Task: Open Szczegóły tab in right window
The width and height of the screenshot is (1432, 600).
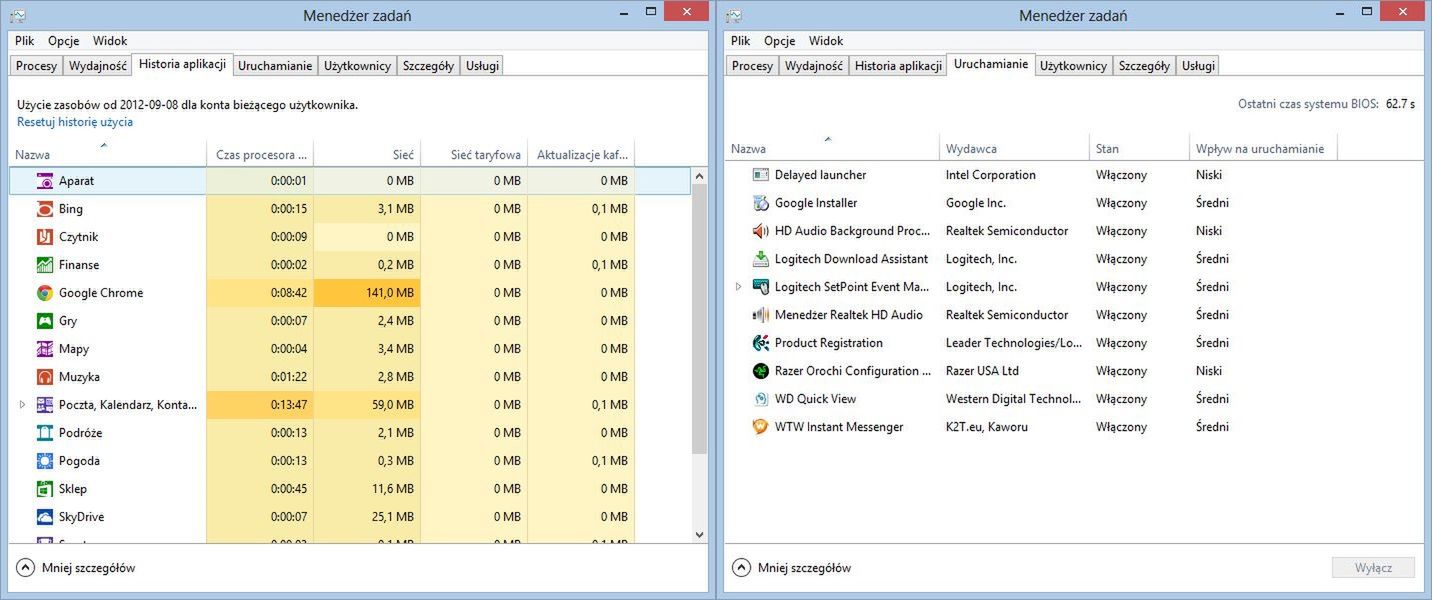Action: (1144, 66)
